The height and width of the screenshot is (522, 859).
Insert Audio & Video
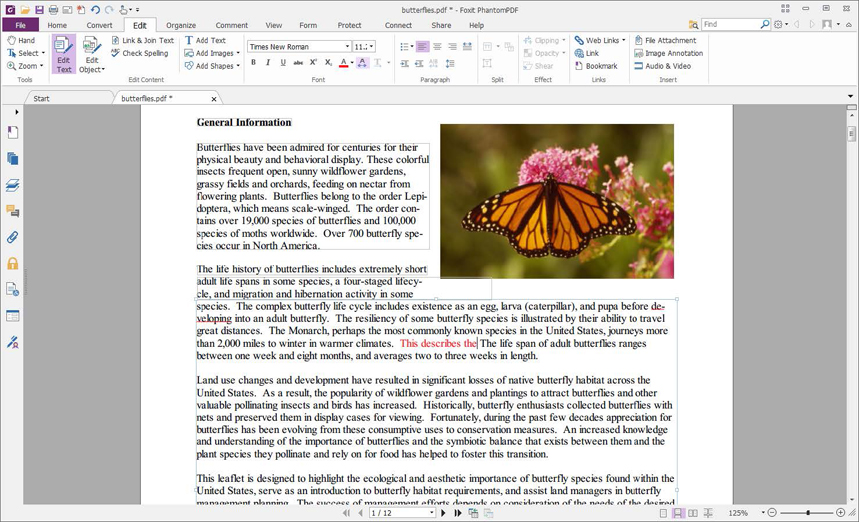pos(662,66)
